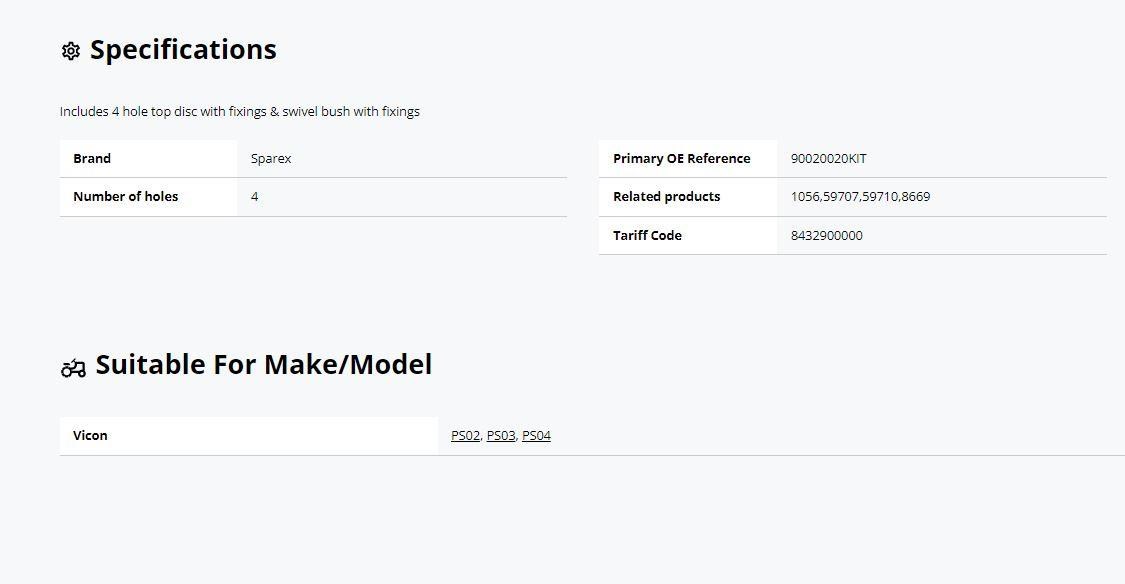This screenshot has height=584, width=1125.
Task: Select the Tariff Code label
Action: coord(647,235)
